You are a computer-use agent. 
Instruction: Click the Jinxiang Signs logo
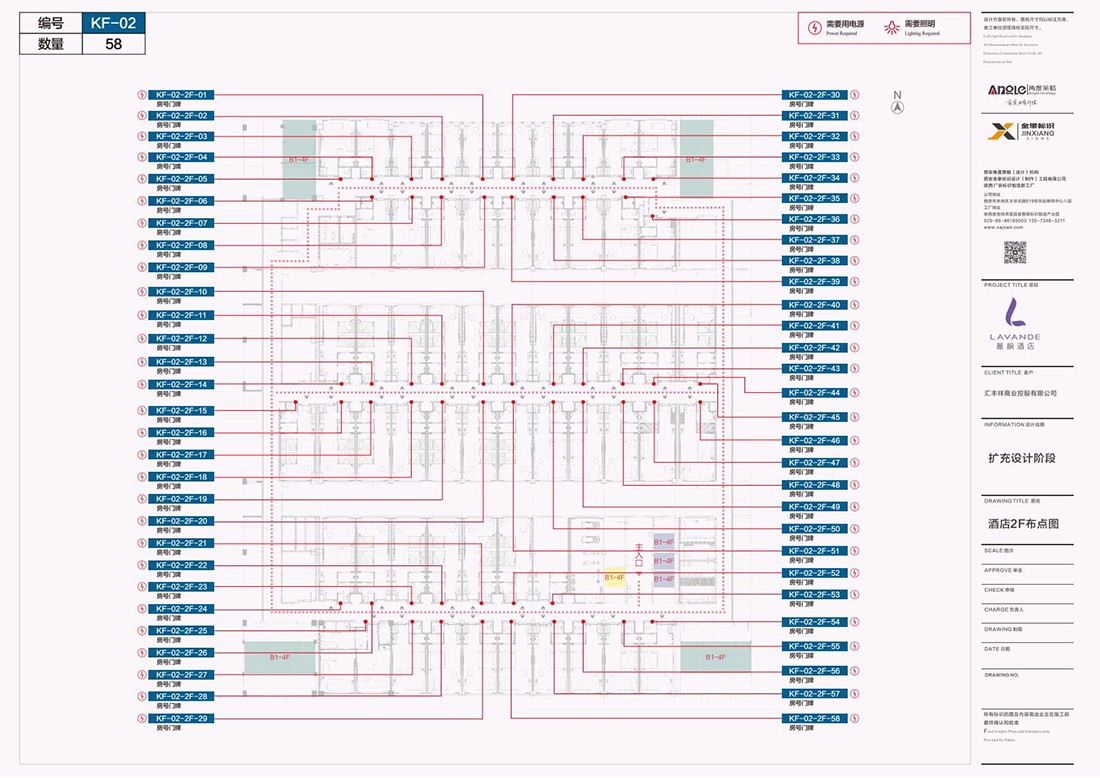pyautogui.click(x=1015, y=130)
